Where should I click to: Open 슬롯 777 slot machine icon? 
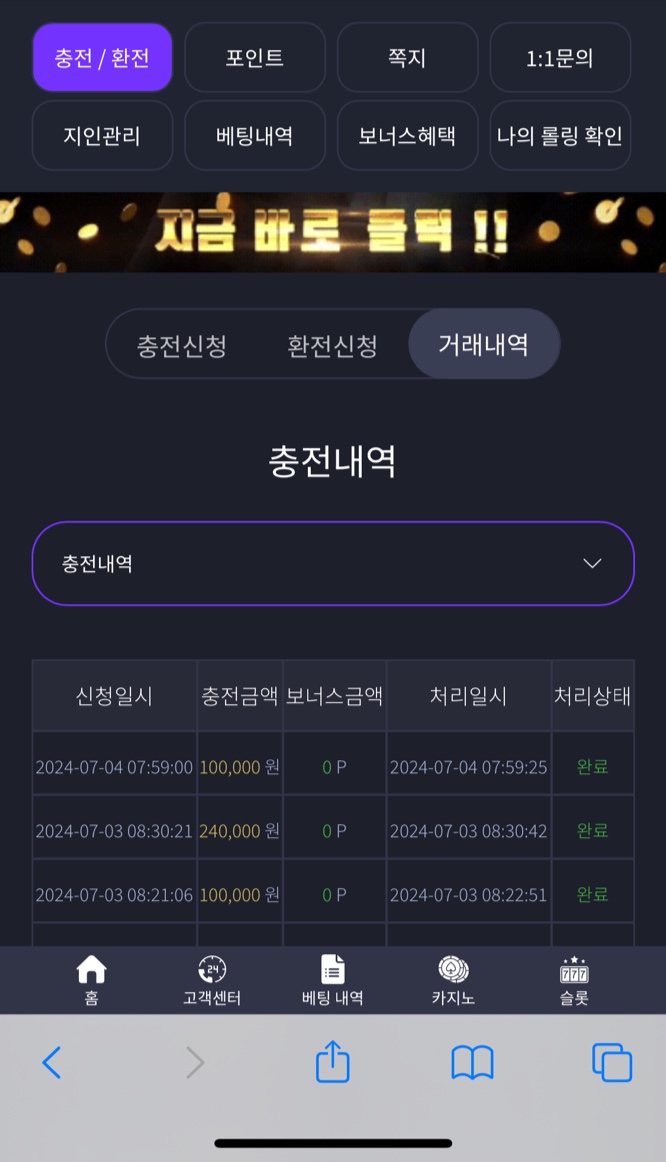(x=574, y=969)
